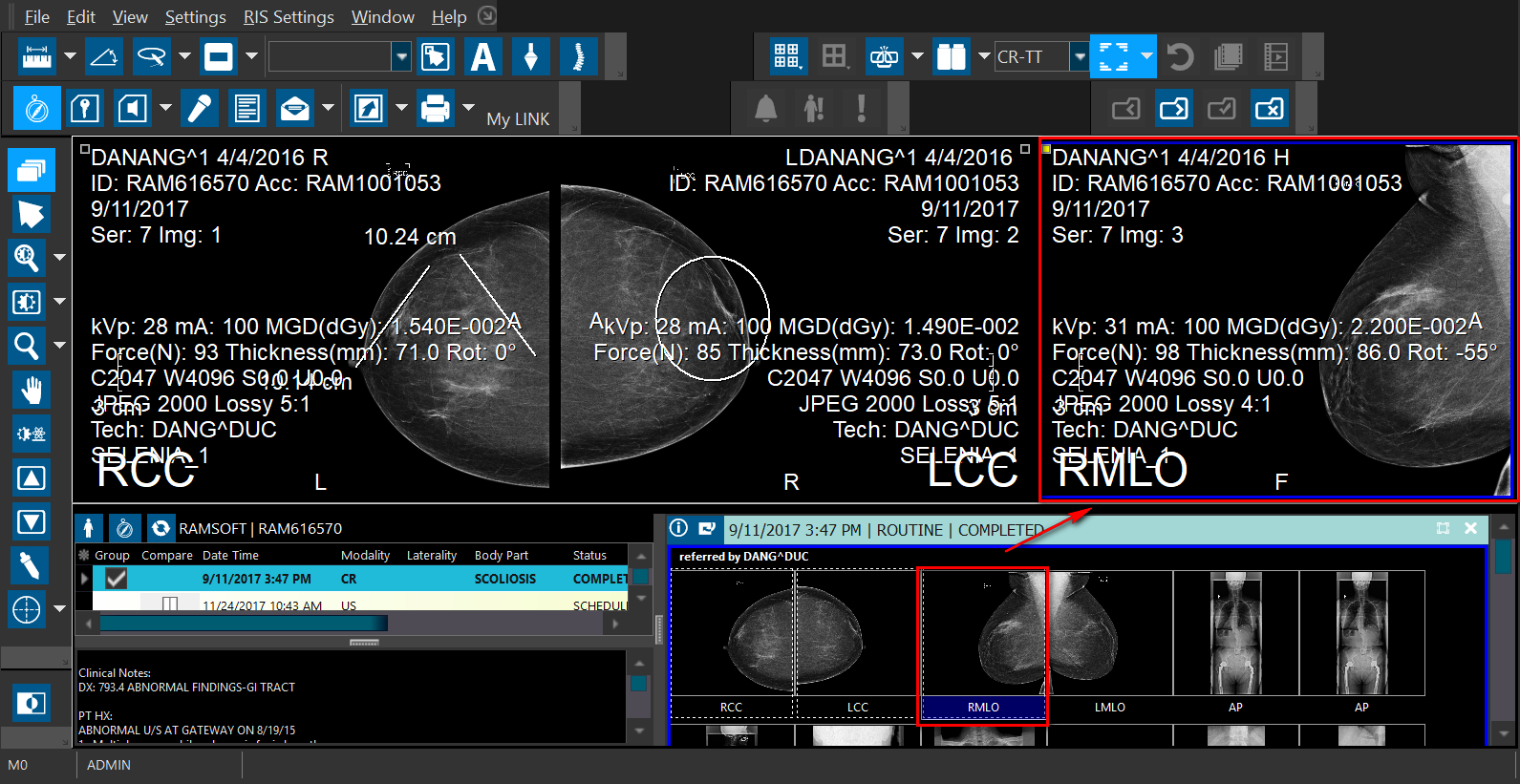This screenshot has width=1520, height=784.
Task: Expand the 9/11/2017 study row arrow
Action: click(x=84, y=579)
